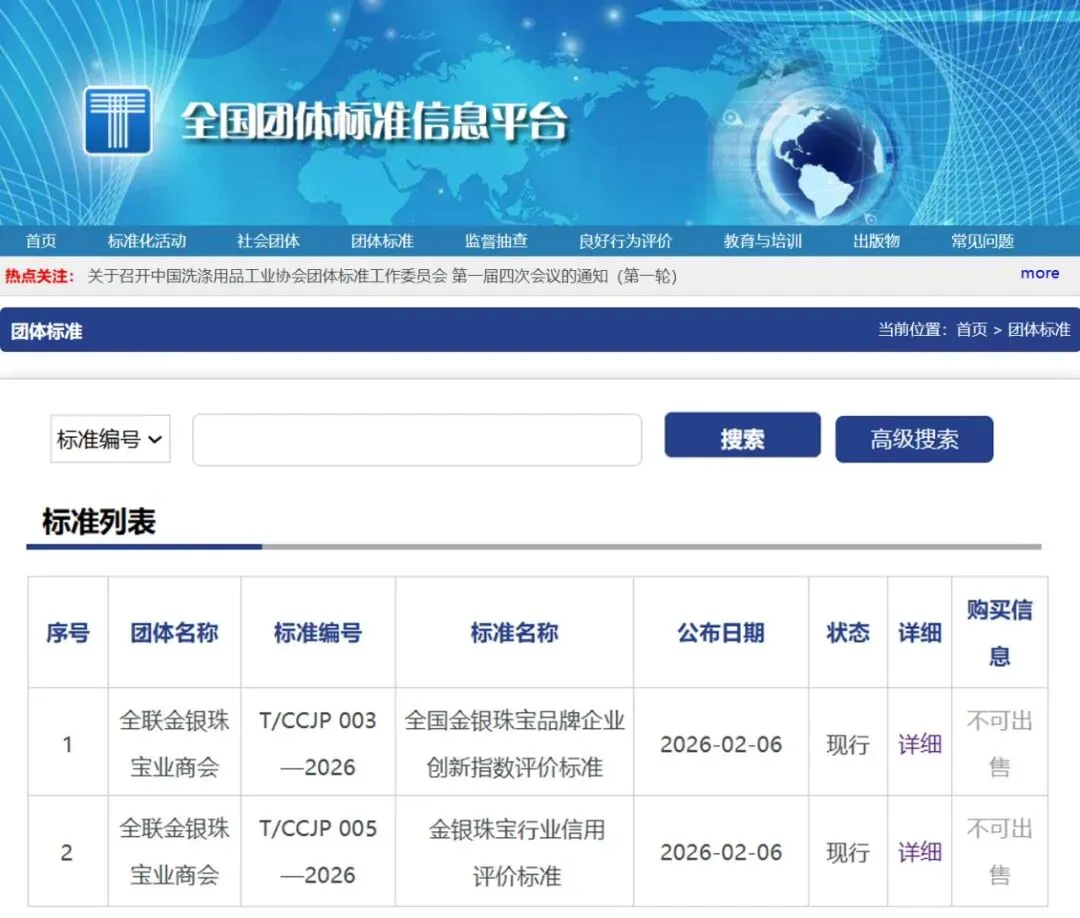This screenshot has height=918, width=1080.
Task: Open 详细 link for T/CCJP 005—2026
Action: point(920,852)
